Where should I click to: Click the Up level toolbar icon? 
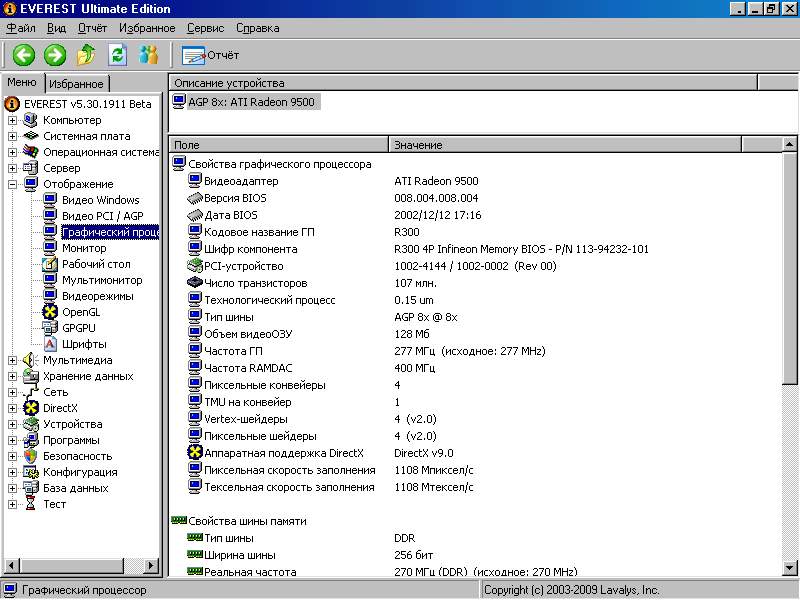87,54
